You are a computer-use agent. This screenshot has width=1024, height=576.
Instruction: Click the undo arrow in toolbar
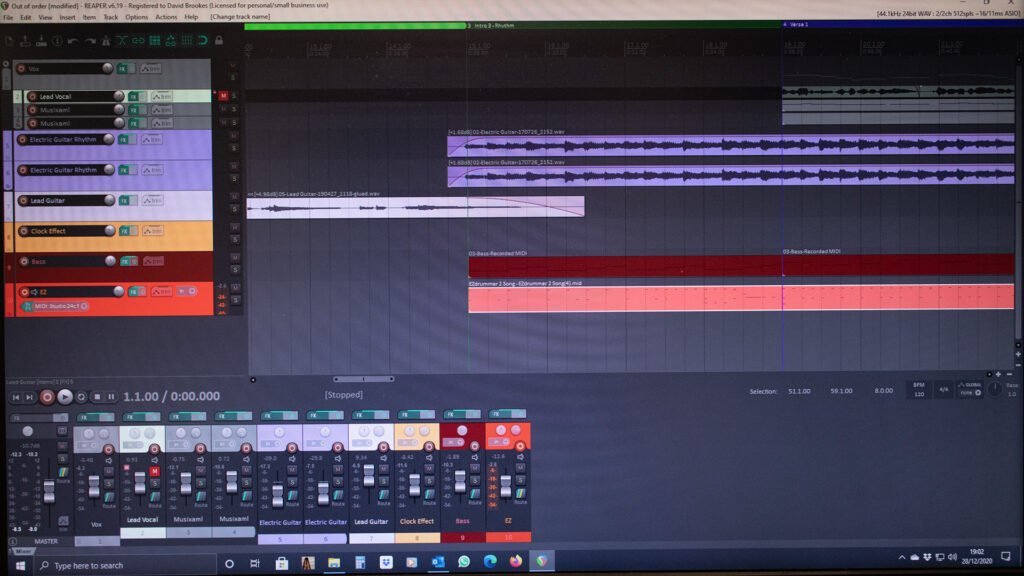point(73,41)
